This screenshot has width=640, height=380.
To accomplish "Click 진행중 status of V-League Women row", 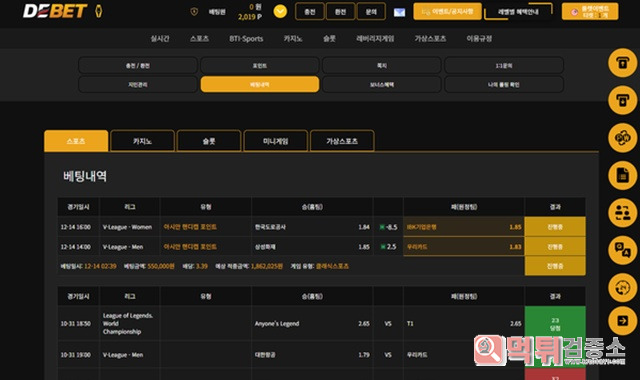I will [x=555, y=227].
